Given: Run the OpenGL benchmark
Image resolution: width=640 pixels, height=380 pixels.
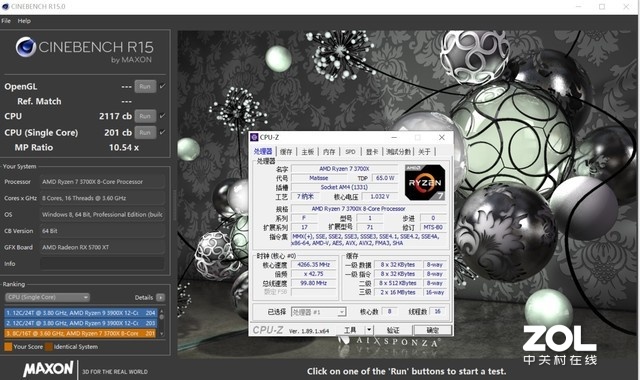Looking at the screenshot, I should (x=145, y=87).
